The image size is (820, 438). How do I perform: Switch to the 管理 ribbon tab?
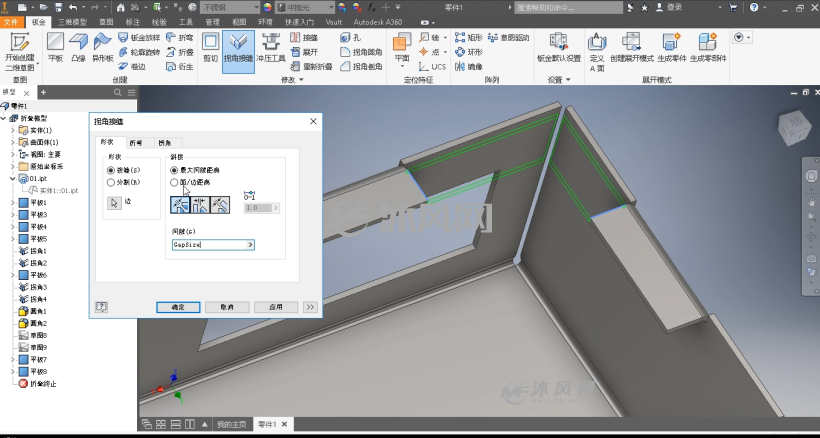212,22
